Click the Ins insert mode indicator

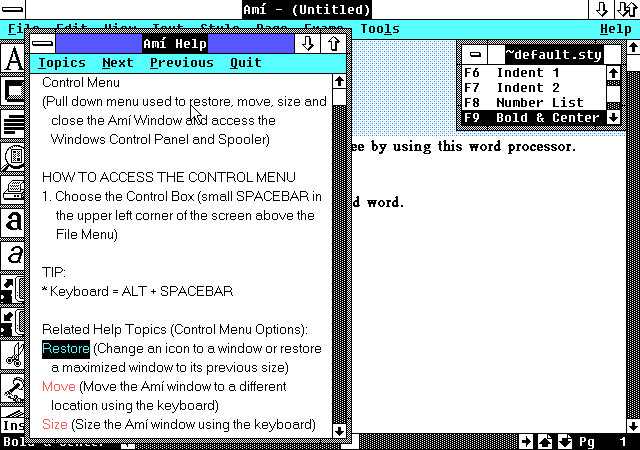pyautogui.click(x=13, y=425)
